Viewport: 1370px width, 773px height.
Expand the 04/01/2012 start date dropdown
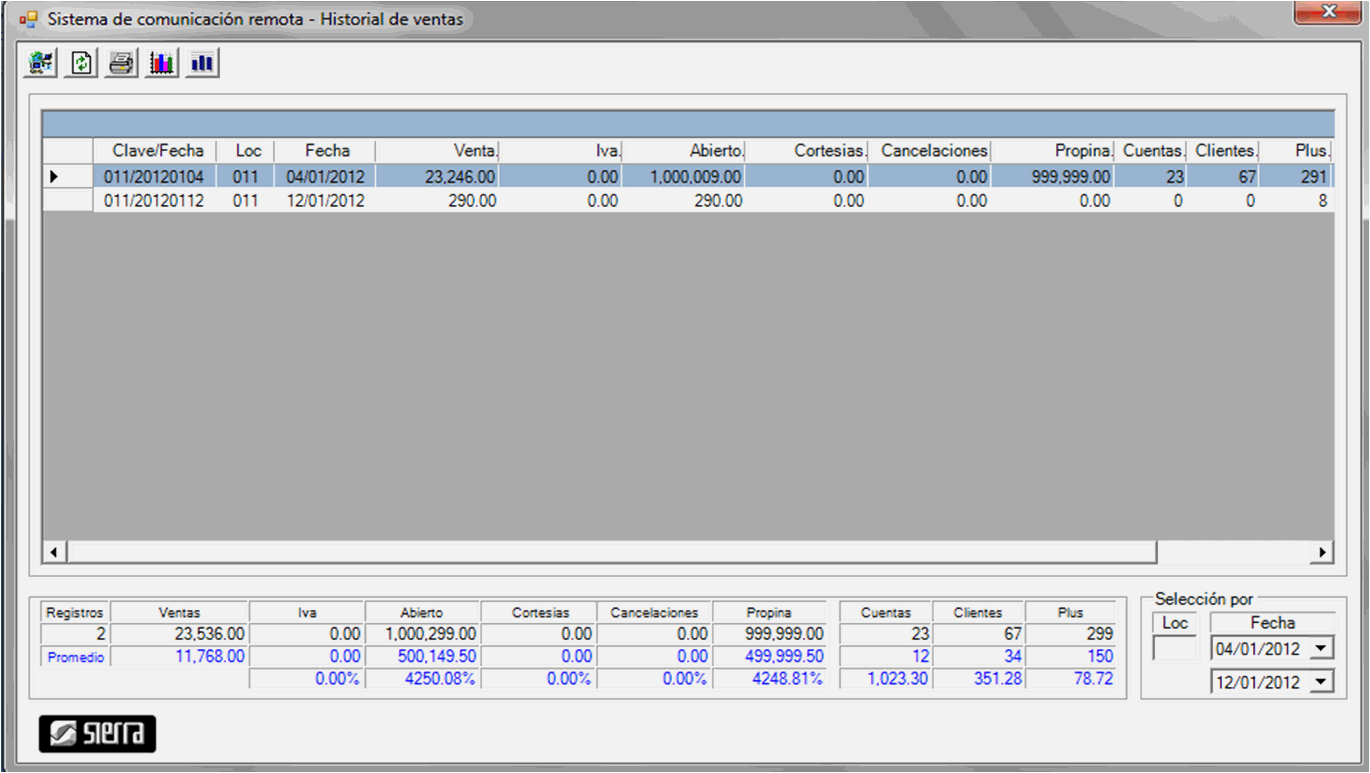pyautogui.click(x=1321, y=648)
